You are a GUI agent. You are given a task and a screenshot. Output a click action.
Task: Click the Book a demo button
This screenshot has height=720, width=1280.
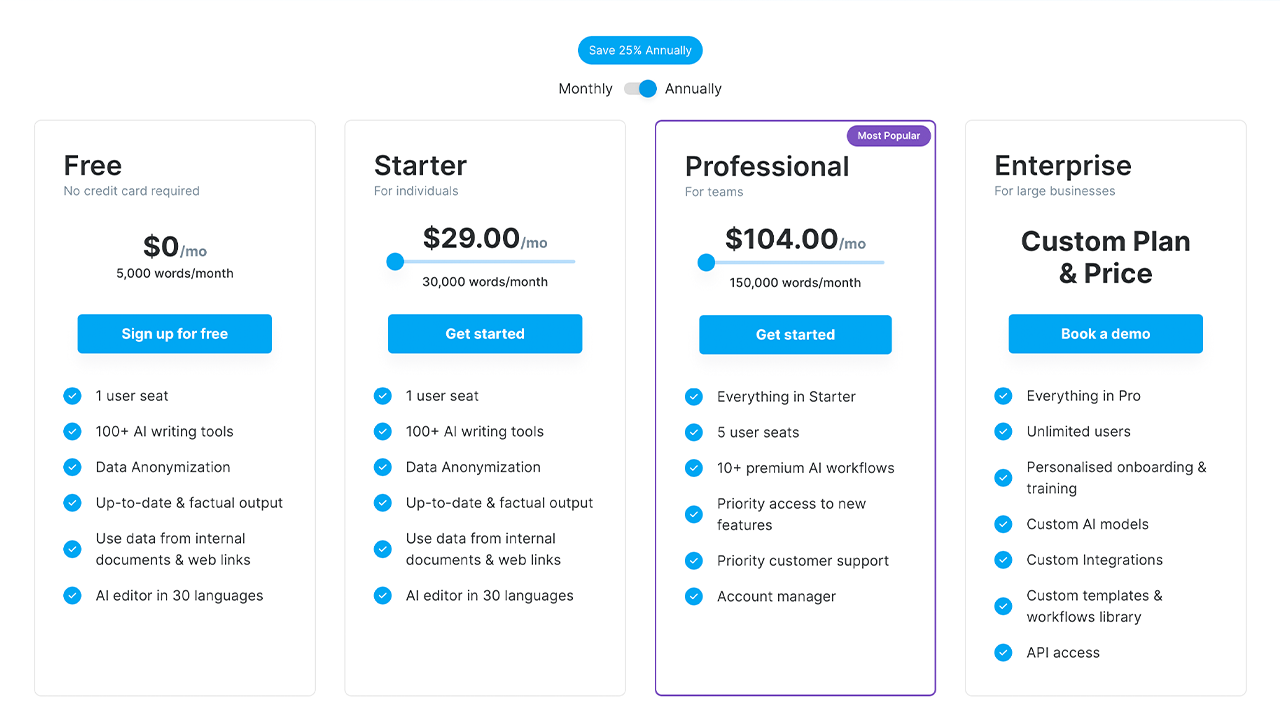point(1105,334)
